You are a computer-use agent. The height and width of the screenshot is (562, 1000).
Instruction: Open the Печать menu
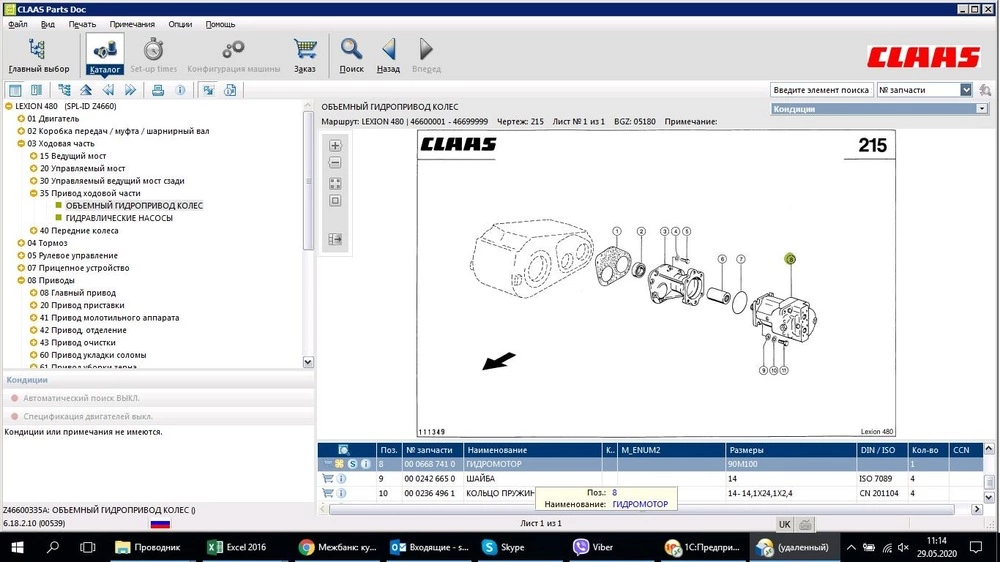82,23
